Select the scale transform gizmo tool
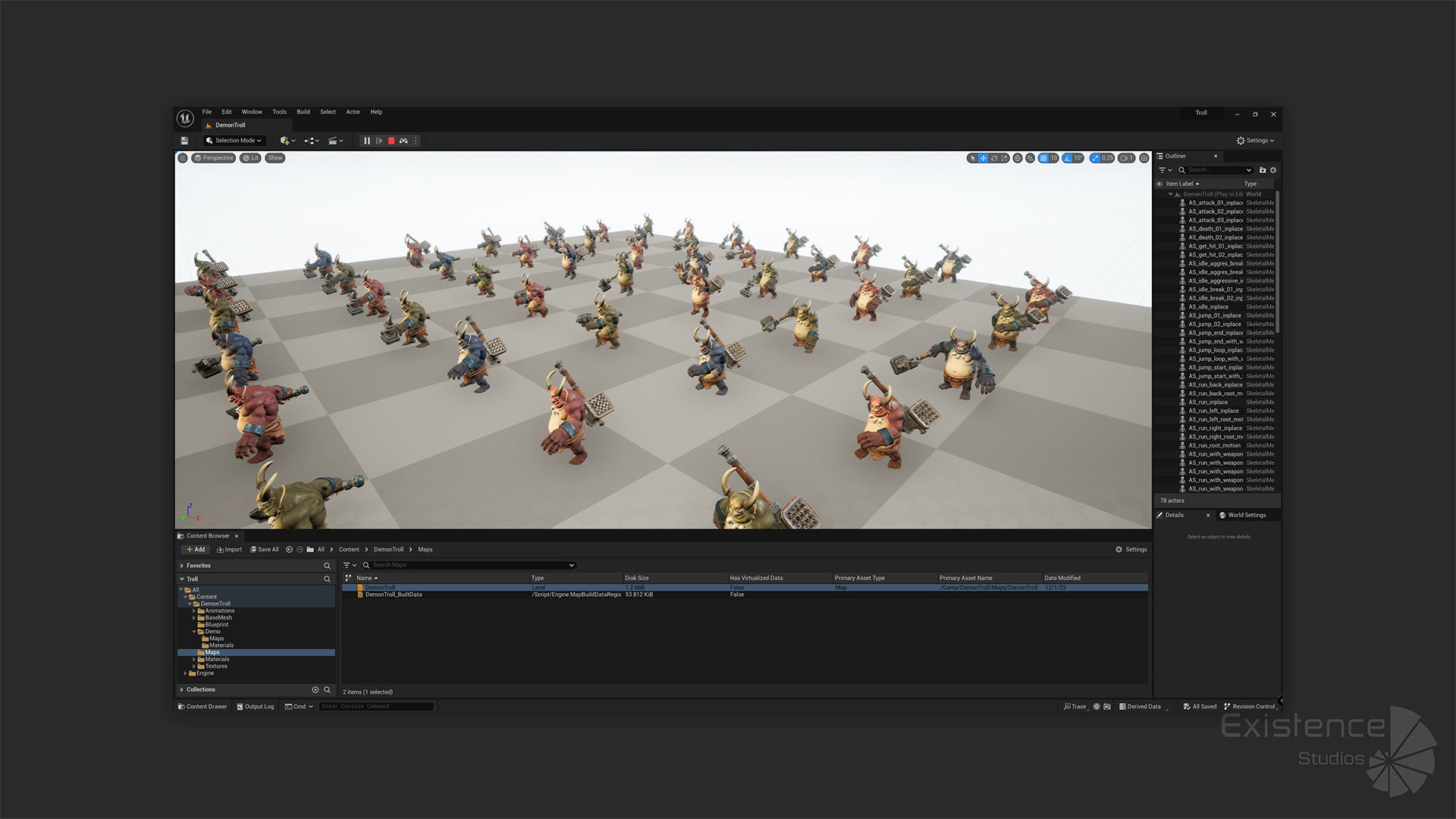 click(1005, 158)
